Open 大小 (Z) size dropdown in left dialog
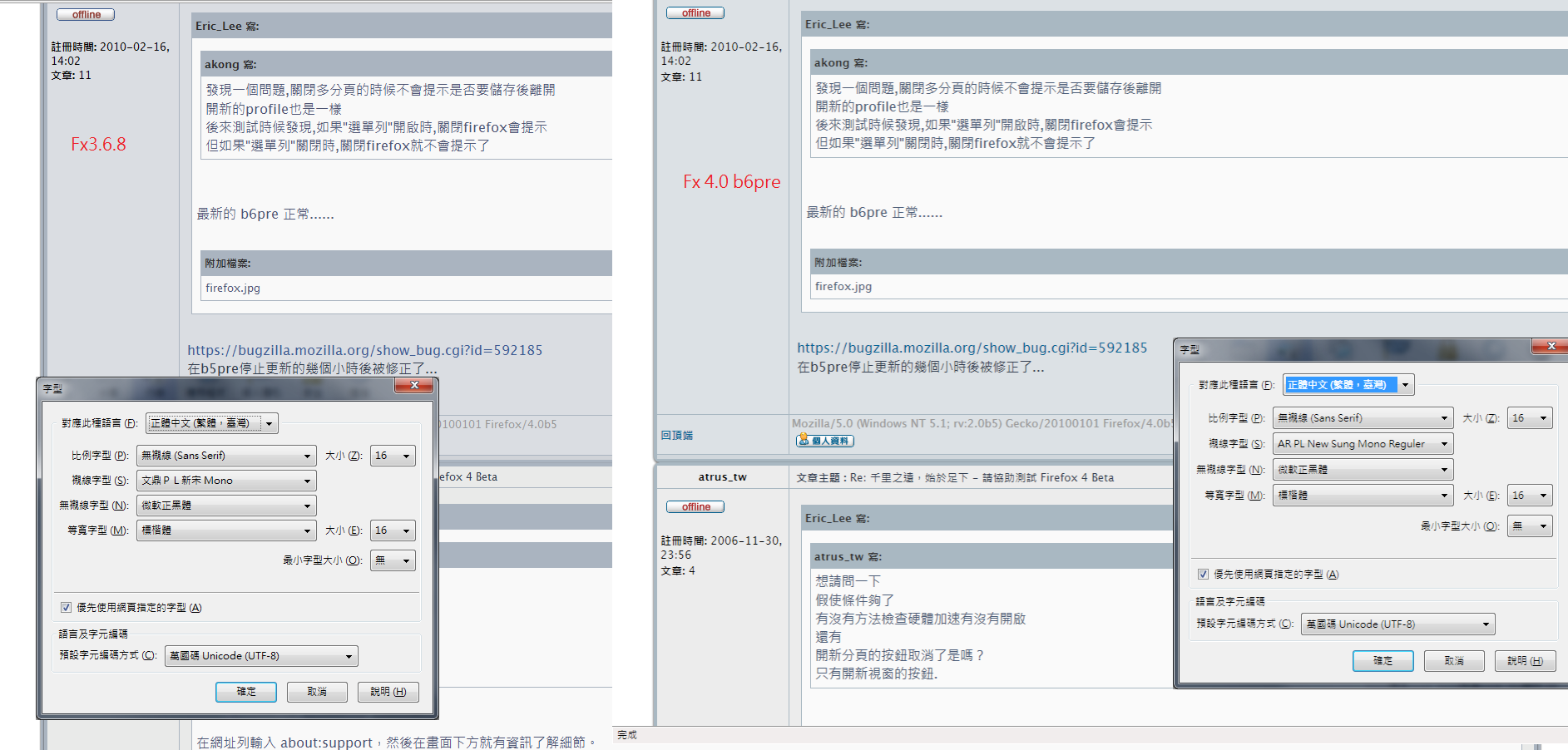1568x750 pixels. point(393,456)
